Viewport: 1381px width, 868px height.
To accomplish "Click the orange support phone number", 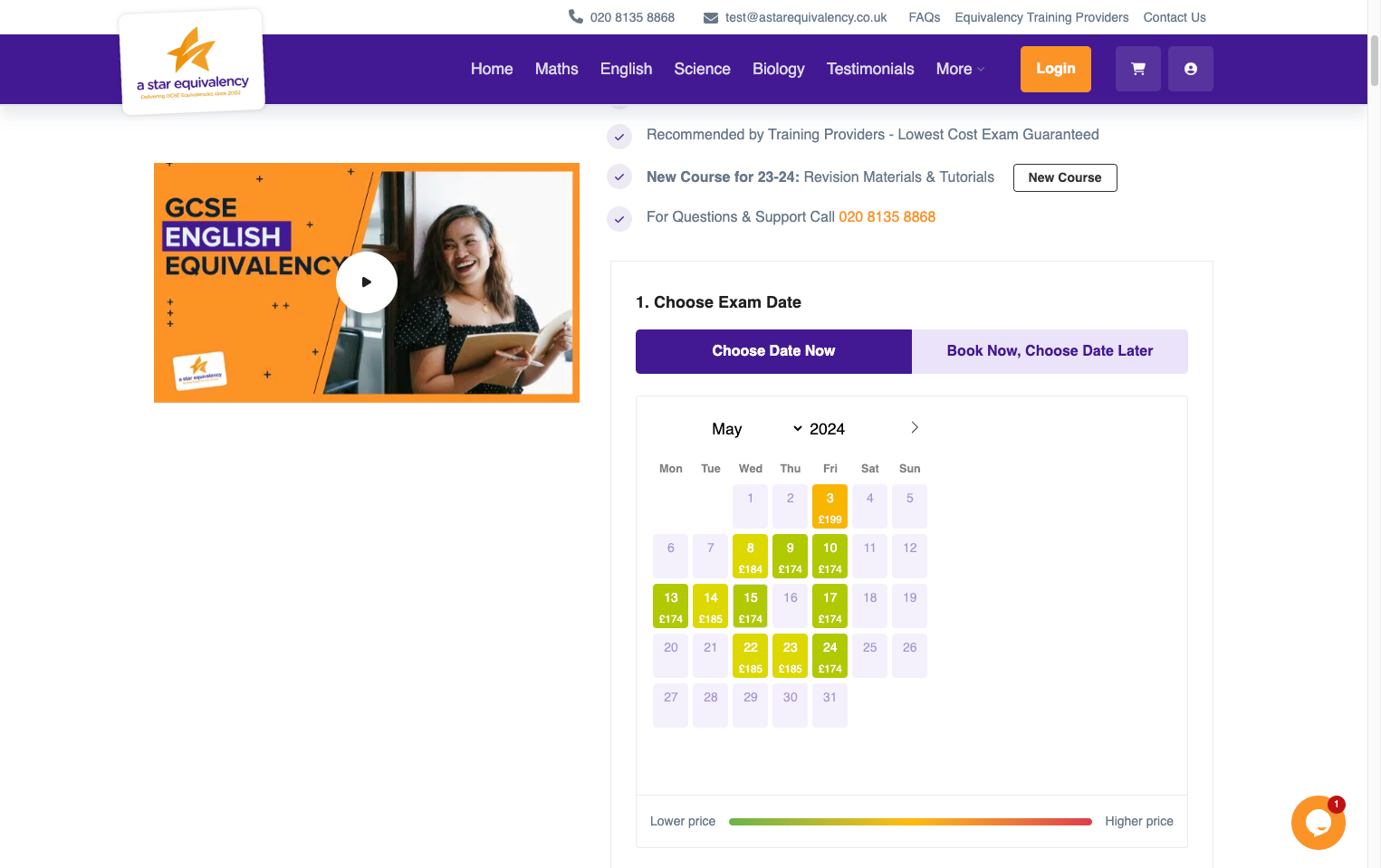I will (887, 217).
